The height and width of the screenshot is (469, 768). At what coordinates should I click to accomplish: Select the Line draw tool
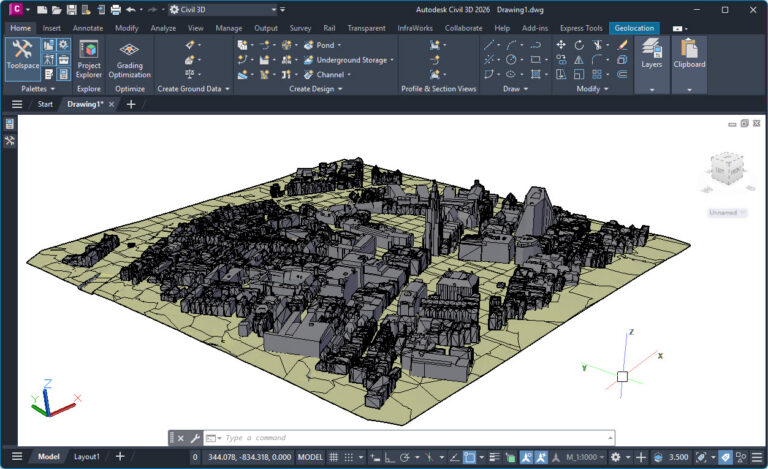point(488,45)
